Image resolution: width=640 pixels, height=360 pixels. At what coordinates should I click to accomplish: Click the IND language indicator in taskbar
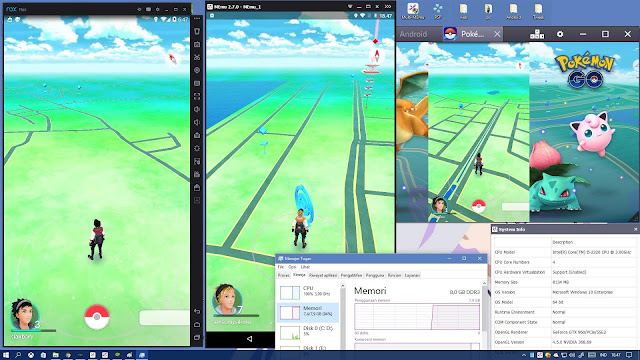tap(603, 355)
